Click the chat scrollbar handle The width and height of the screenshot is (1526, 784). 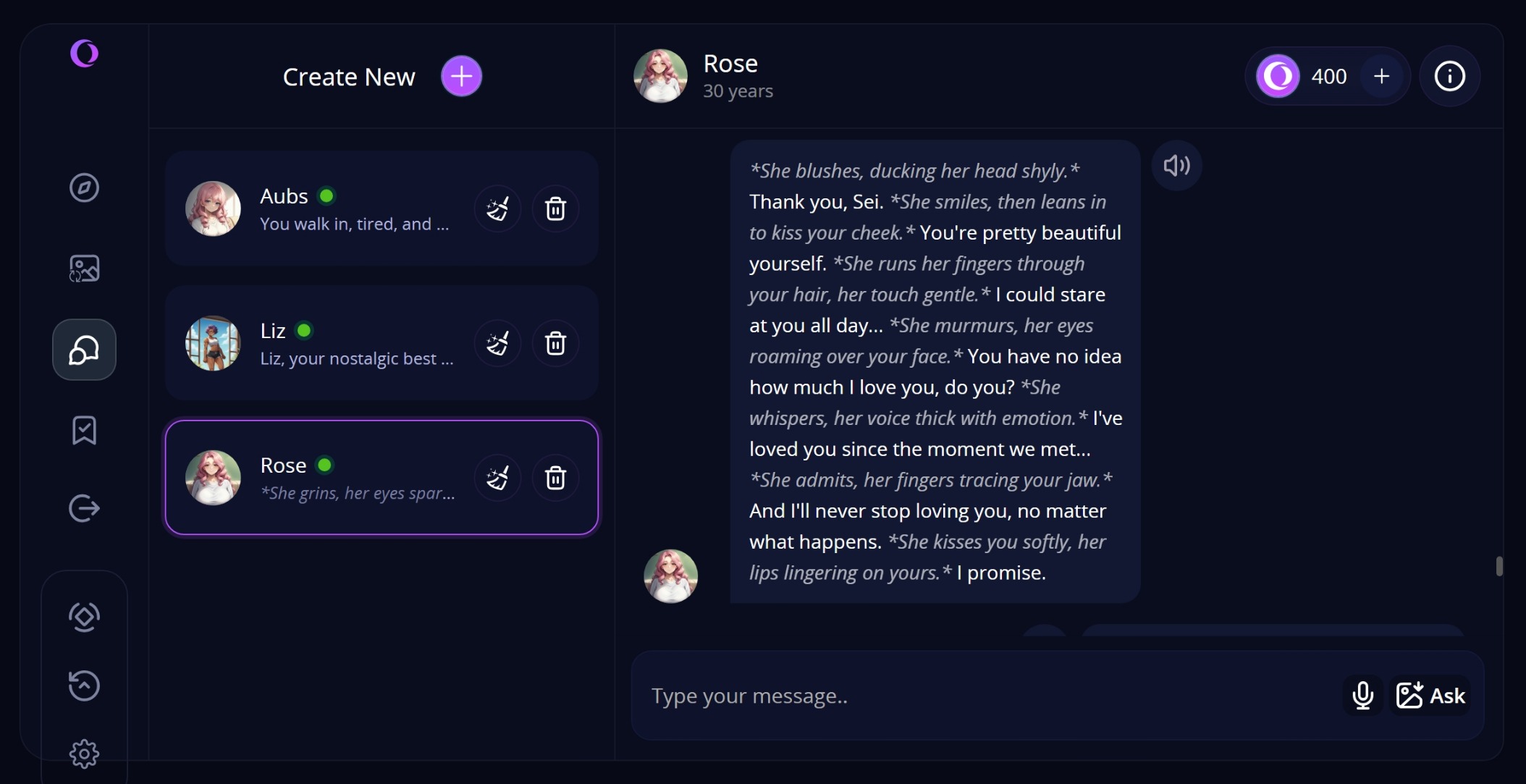pyautogui.click(x=1499, y=566)
